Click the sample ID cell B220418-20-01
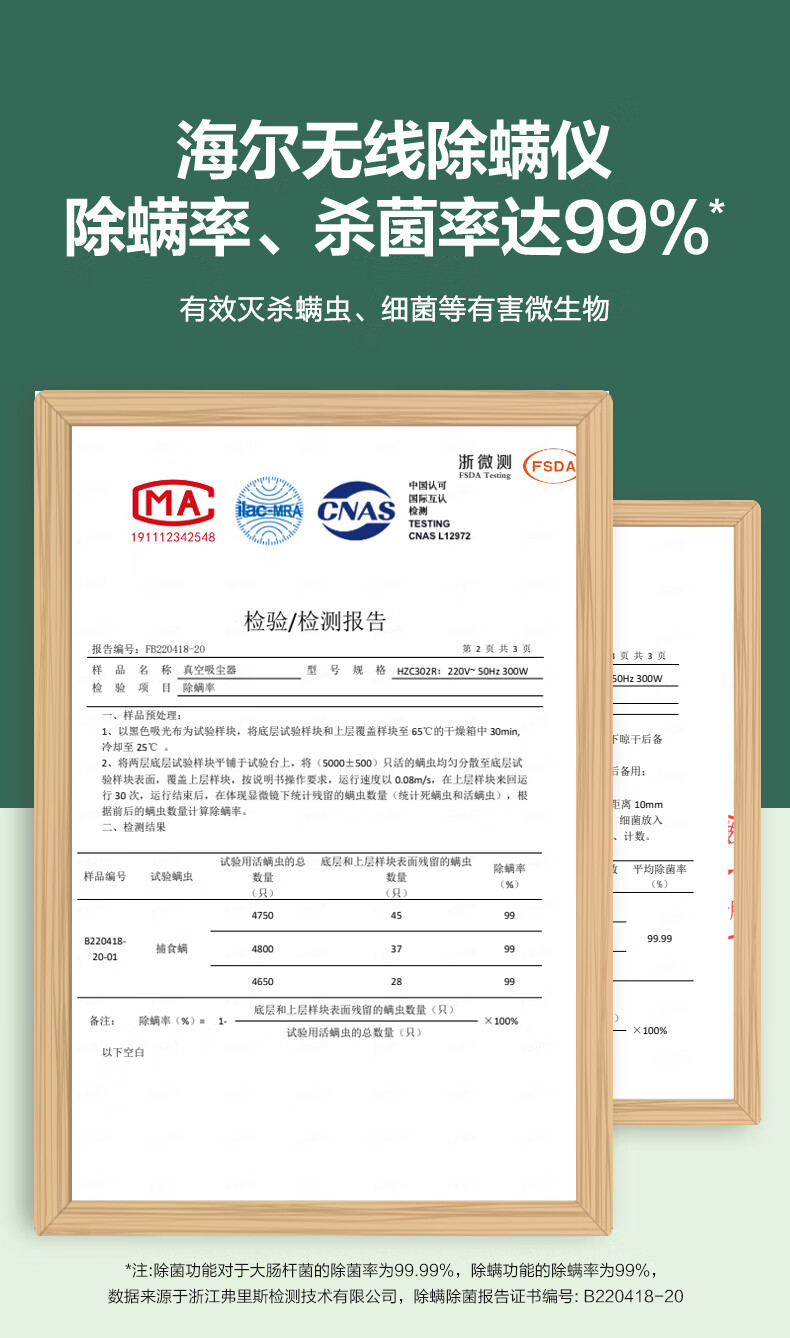The height and width of the screenshot is (1338, 790). (x=105, y=948)
